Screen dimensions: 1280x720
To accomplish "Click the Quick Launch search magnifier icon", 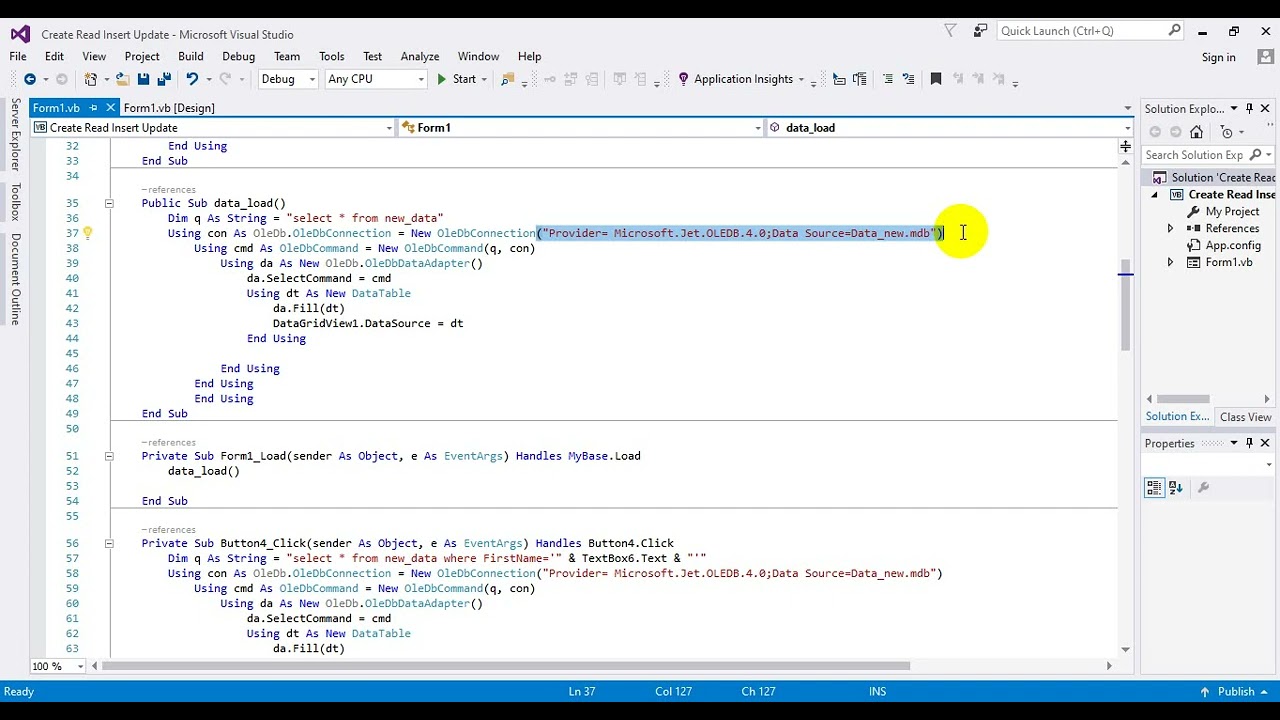I will tap(1175, 31).
